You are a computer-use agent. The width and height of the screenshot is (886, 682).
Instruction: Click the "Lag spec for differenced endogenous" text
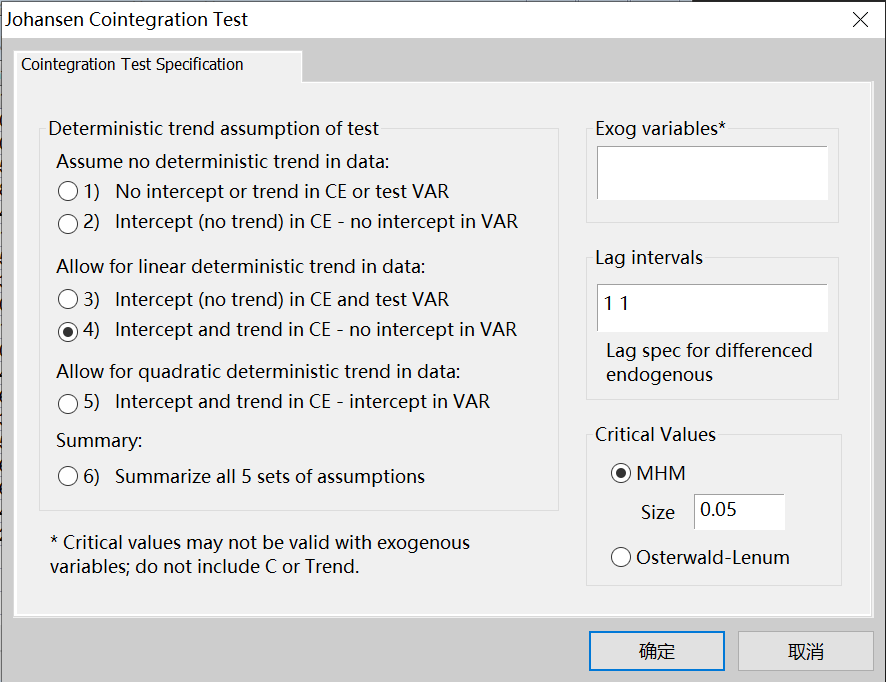click(709, 362)
